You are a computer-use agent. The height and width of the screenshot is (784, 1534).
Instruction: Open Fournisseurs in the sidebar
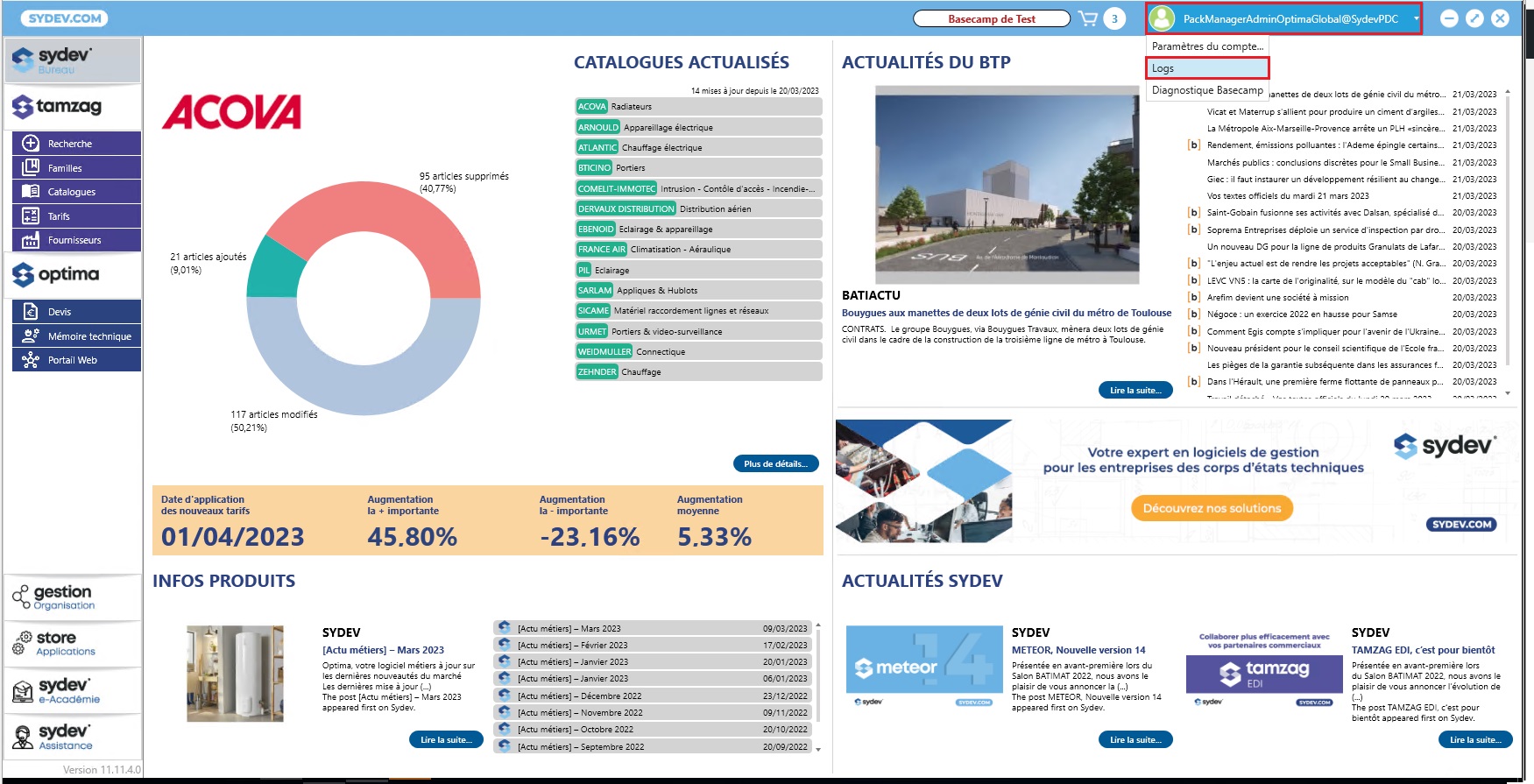(76, 240)
